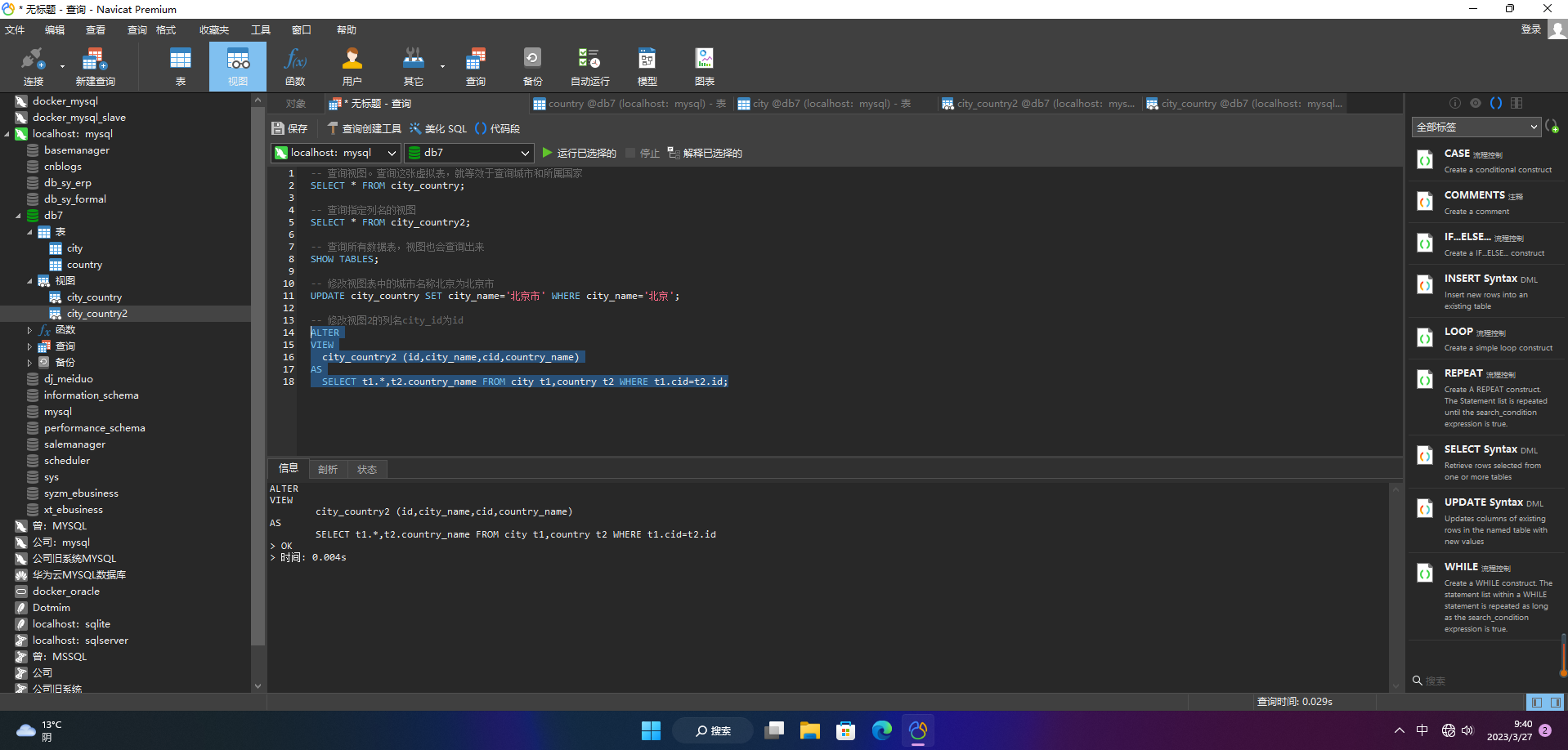Click the 模型 (Model) toolbar icon
This screenshot has width=1568, height=750.
coord(647,66)
